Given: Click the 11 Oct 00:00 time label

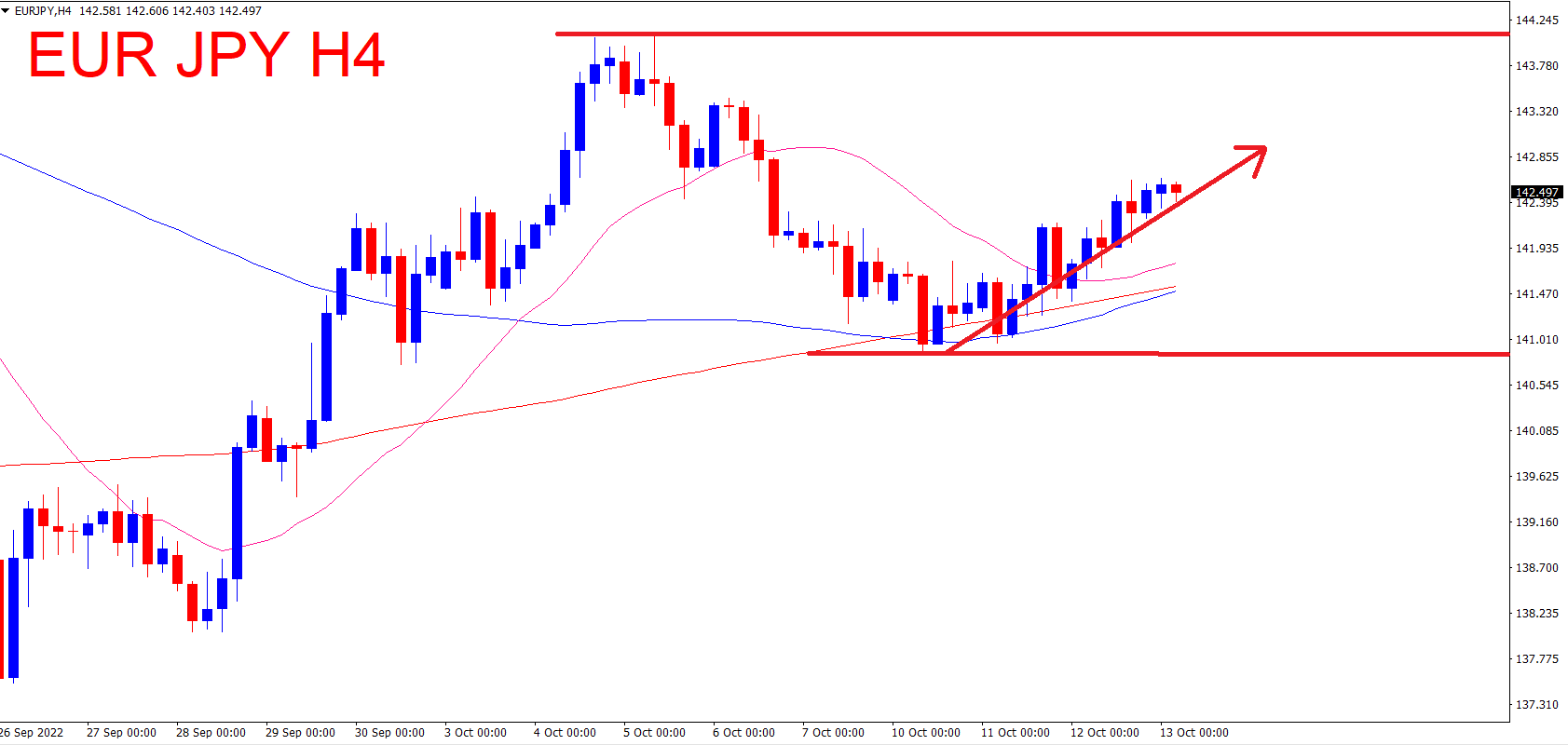Looking at the screenshot, I should click(1015, 733).
